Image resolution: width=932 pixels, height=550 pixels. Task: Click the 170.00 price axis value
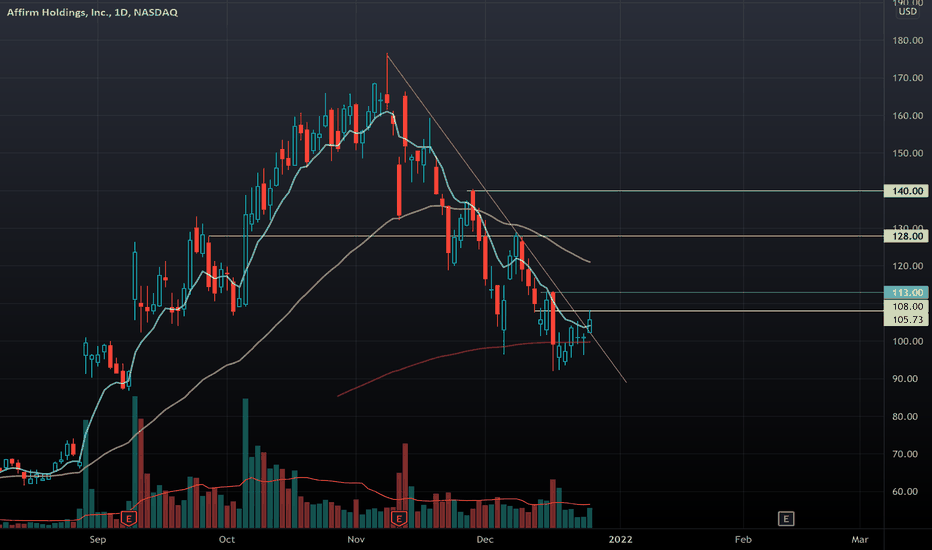908,78
